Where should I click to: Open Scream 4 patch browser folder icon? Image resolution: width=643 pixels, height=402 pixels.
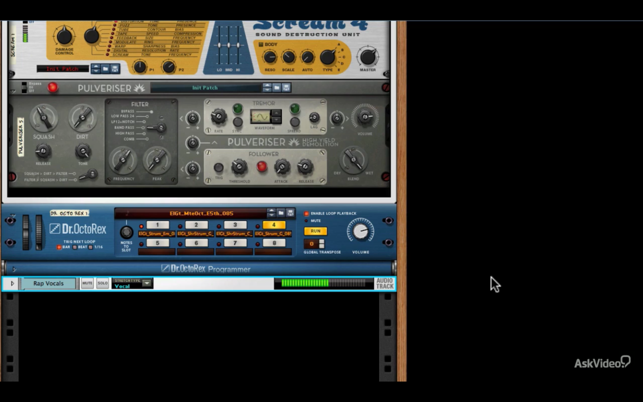pyautogui.click(x=106, y=69)
